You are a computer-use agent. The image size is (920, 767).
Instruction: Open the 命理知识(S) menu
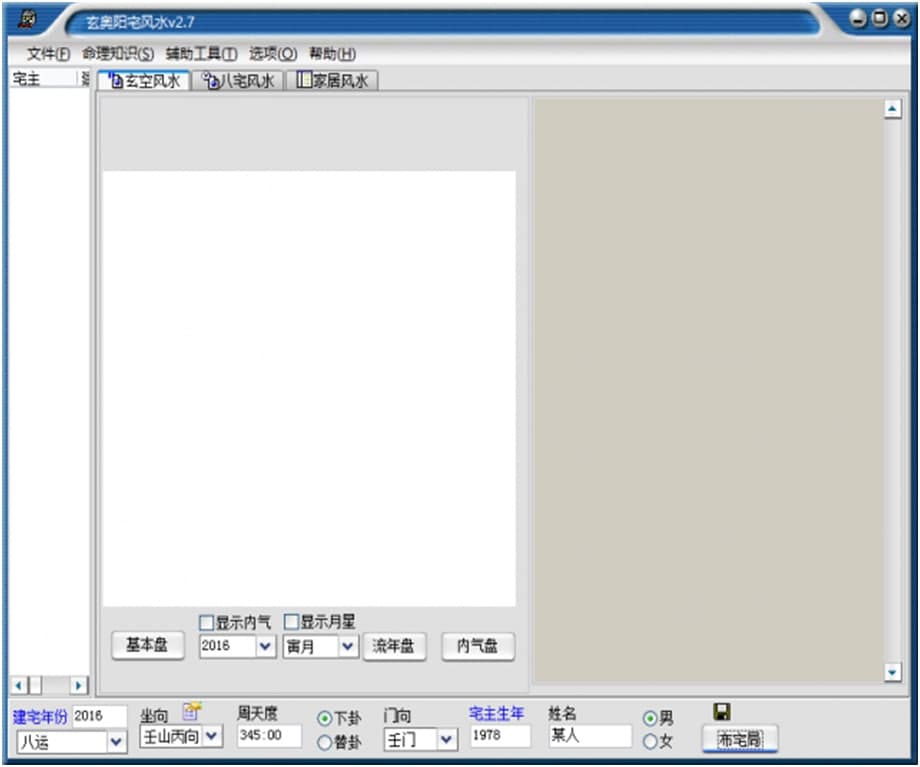[118, 54]
